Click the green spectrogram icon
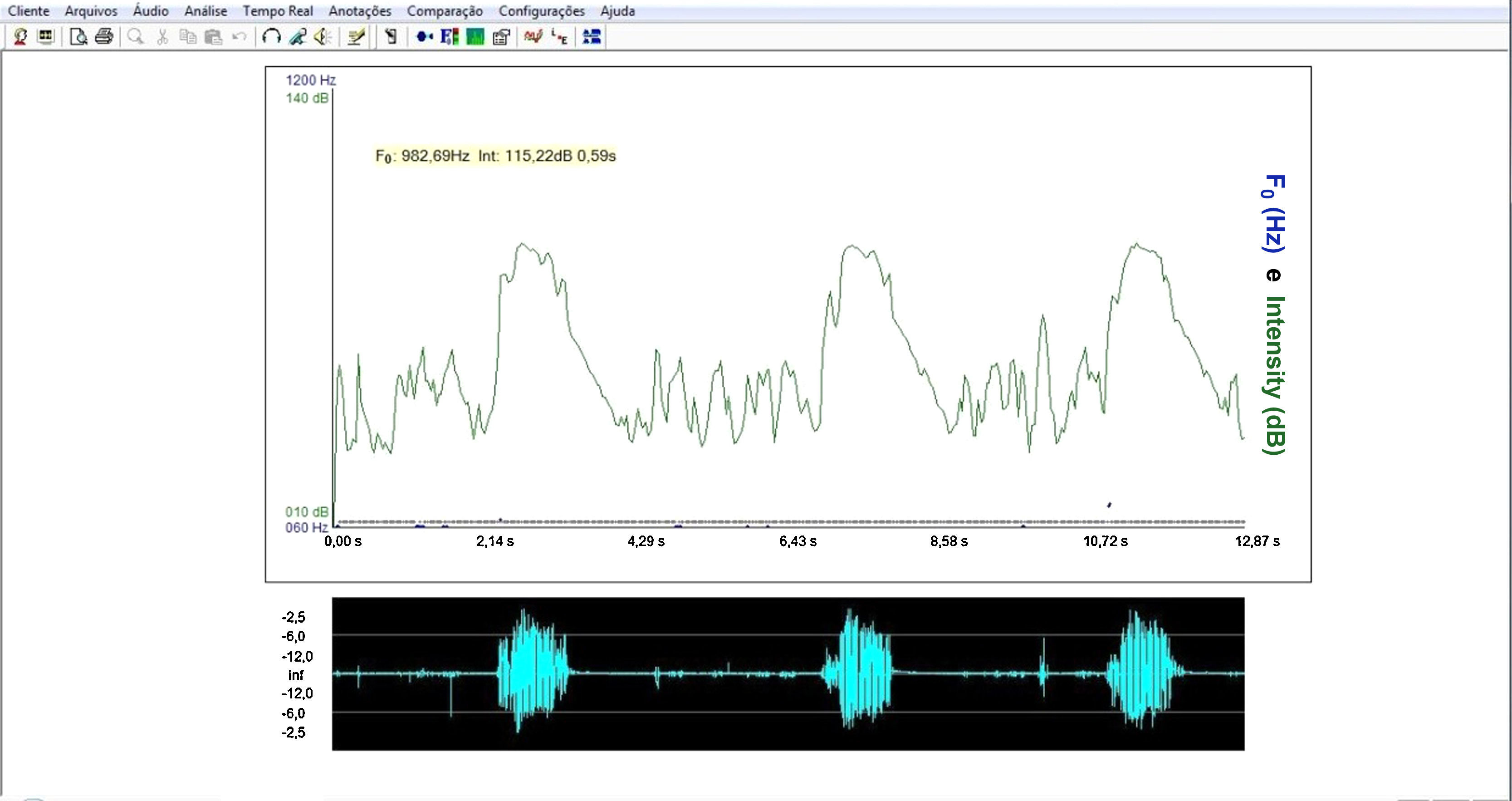The width and height of the screenshot is (1512, 801). pos(475,37)
